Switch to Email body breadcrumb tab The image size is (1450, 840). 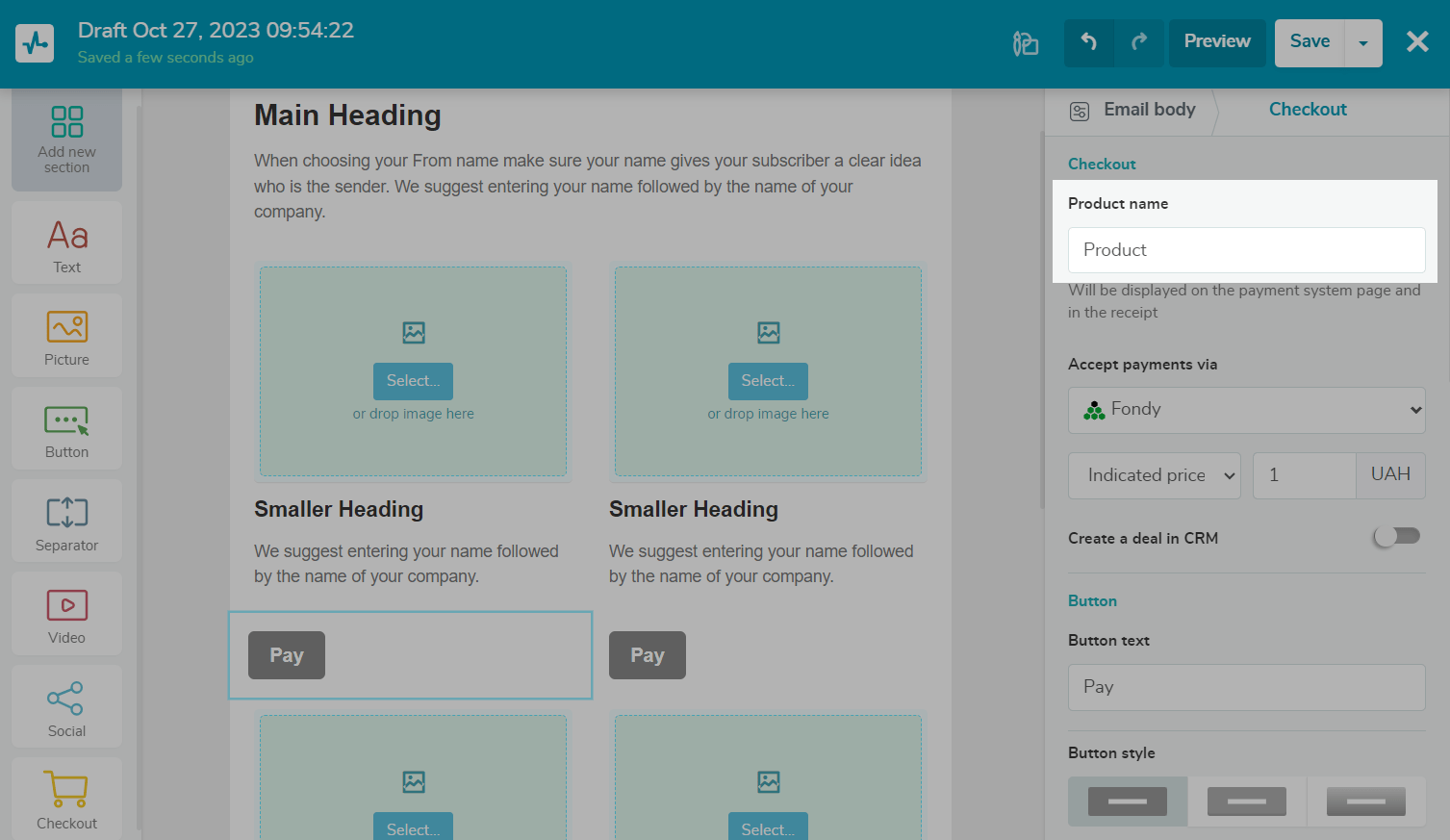tap(1135, 110)
